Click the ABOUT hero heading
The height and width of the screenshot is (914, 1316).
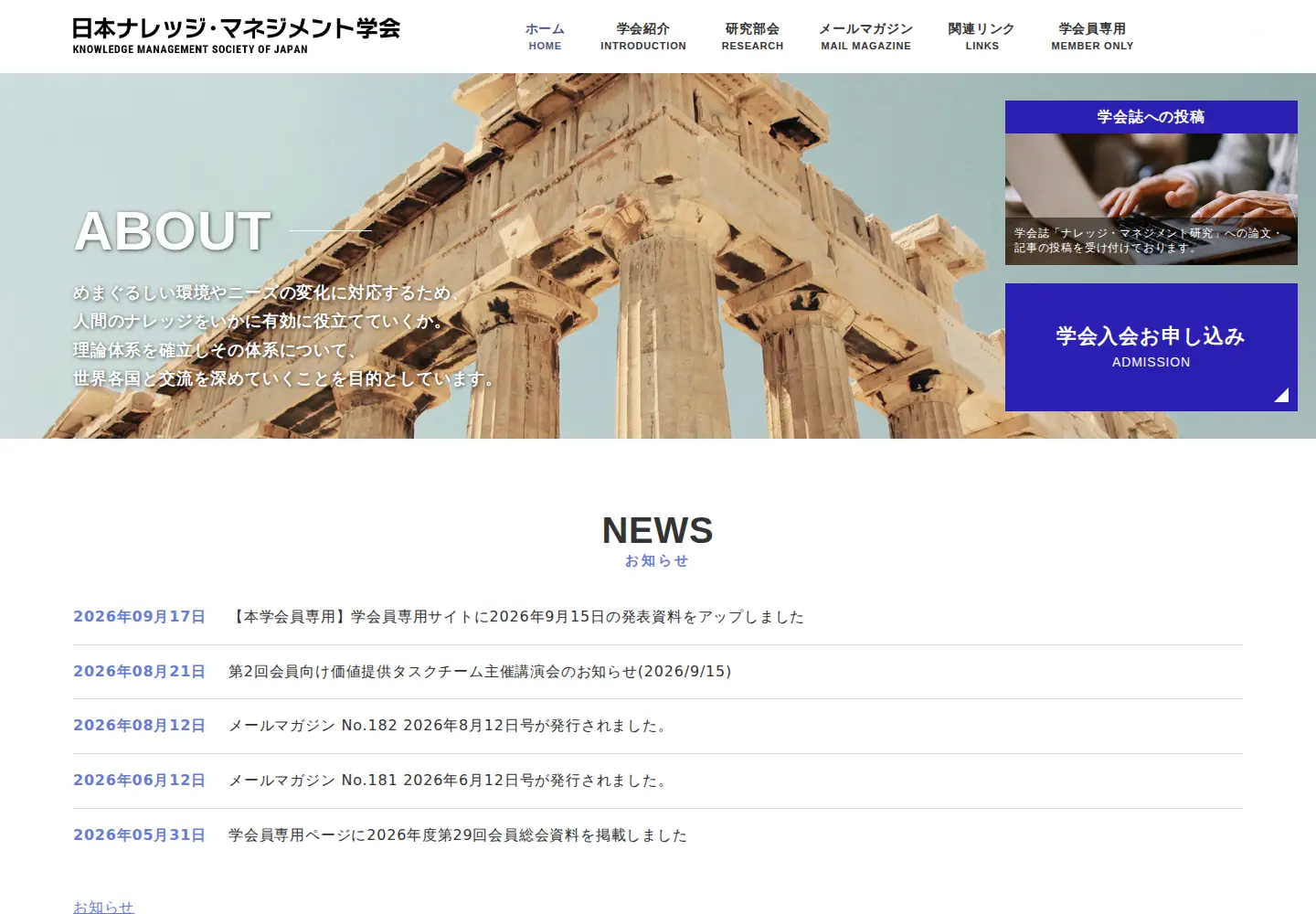173,231
